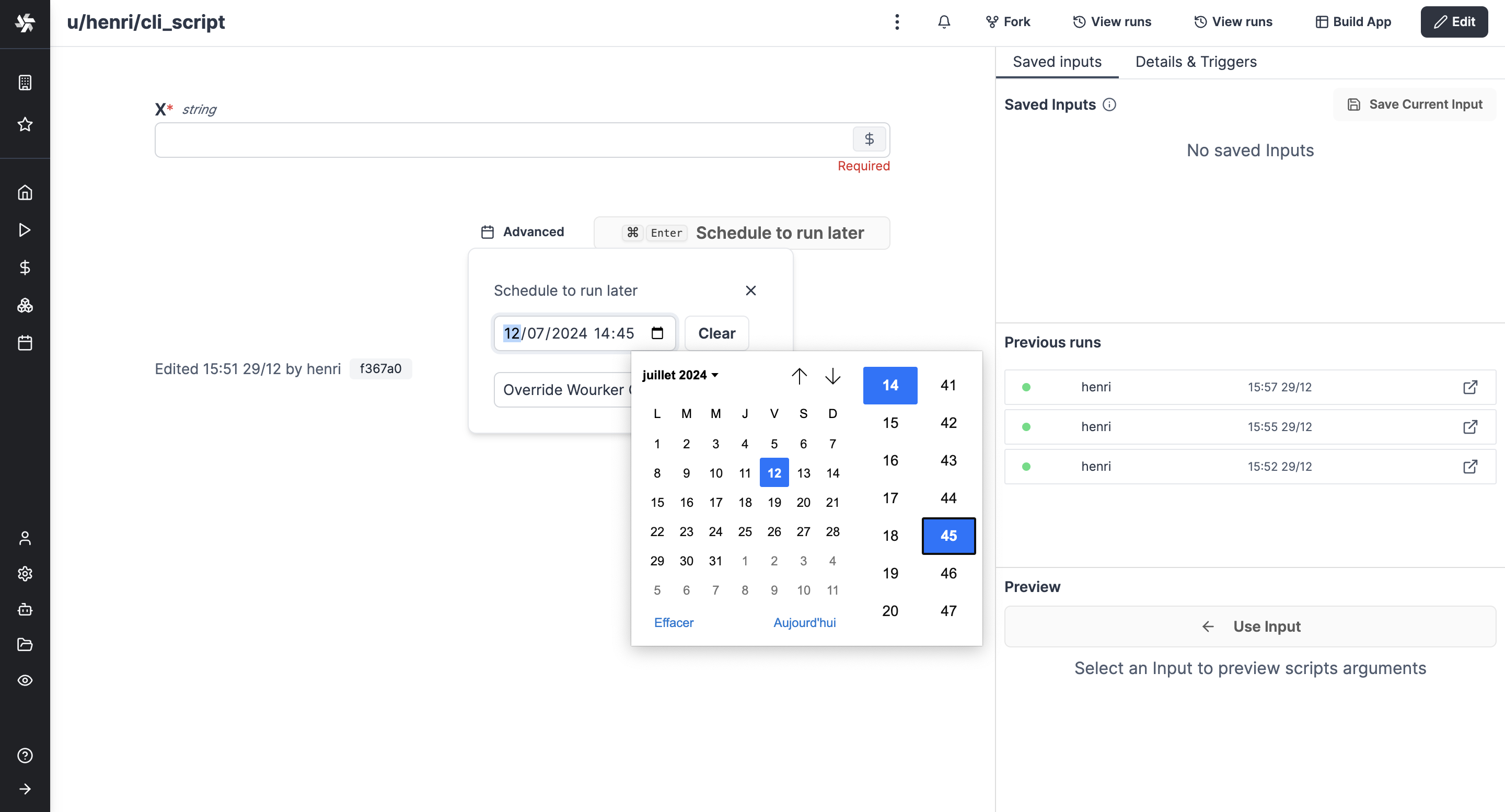This screenshot has width=1505, height=812.
Task: Click the Clear button next to the date field
Action: click(x=716, y=333)
